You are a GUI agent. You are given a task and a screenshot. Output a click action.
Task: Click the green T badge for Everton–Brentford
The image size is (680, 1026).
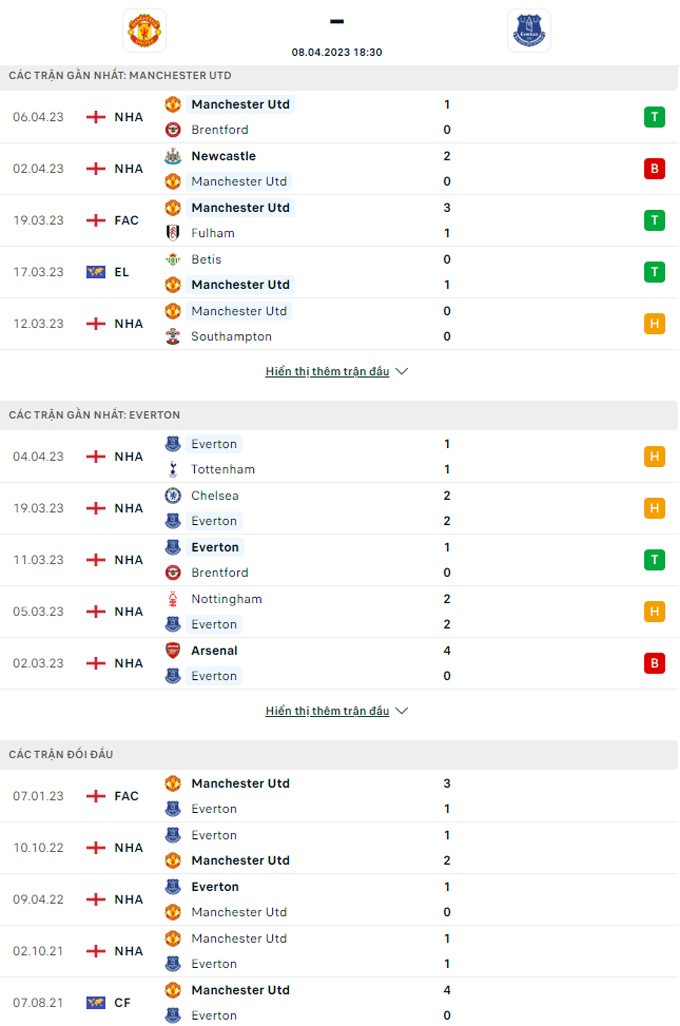(655, 560)
